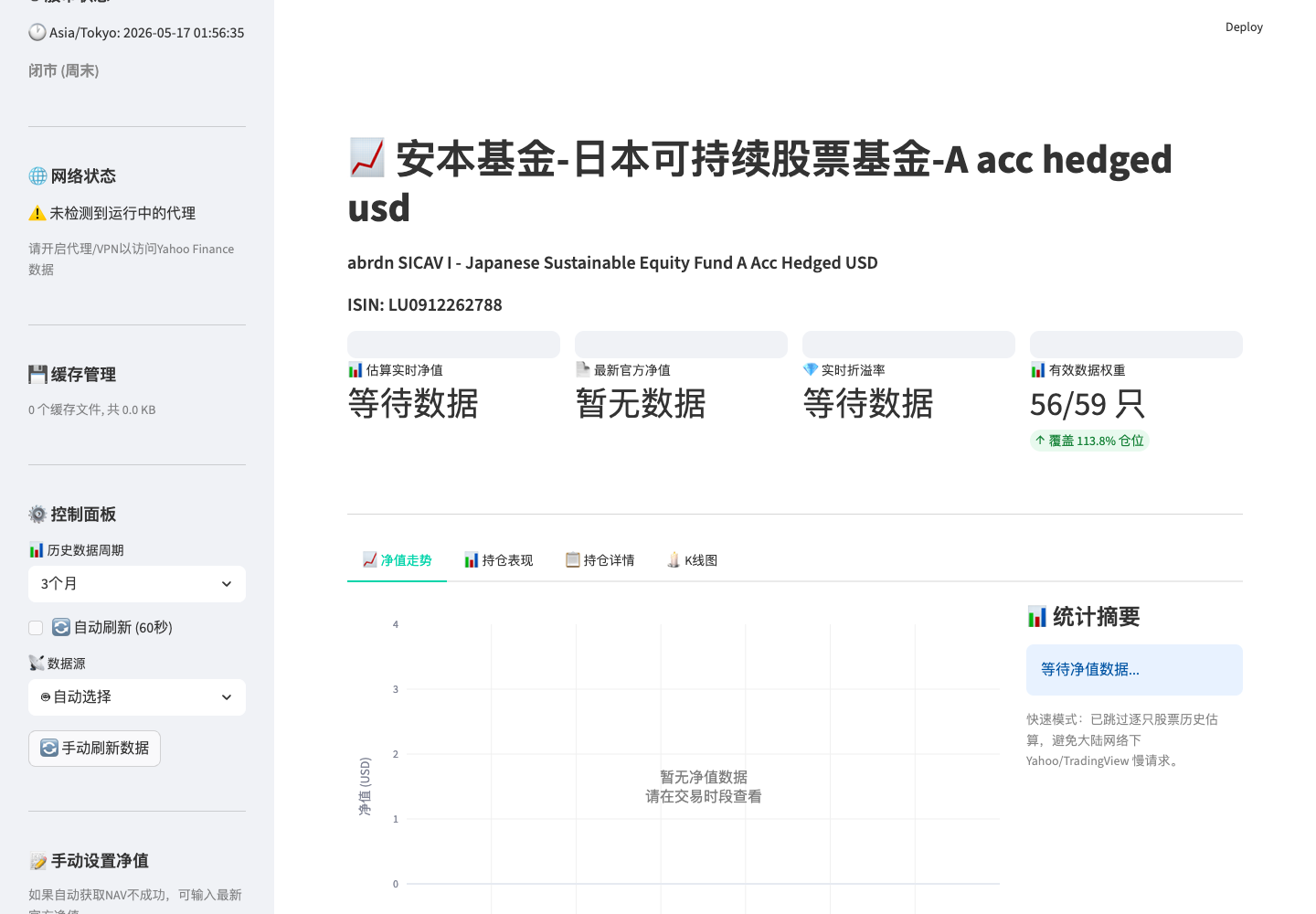Viewport: 1316px width, 914px height.
Task: Click the 暂无净值数据 chart placeholder text
Action: (704, 777)
